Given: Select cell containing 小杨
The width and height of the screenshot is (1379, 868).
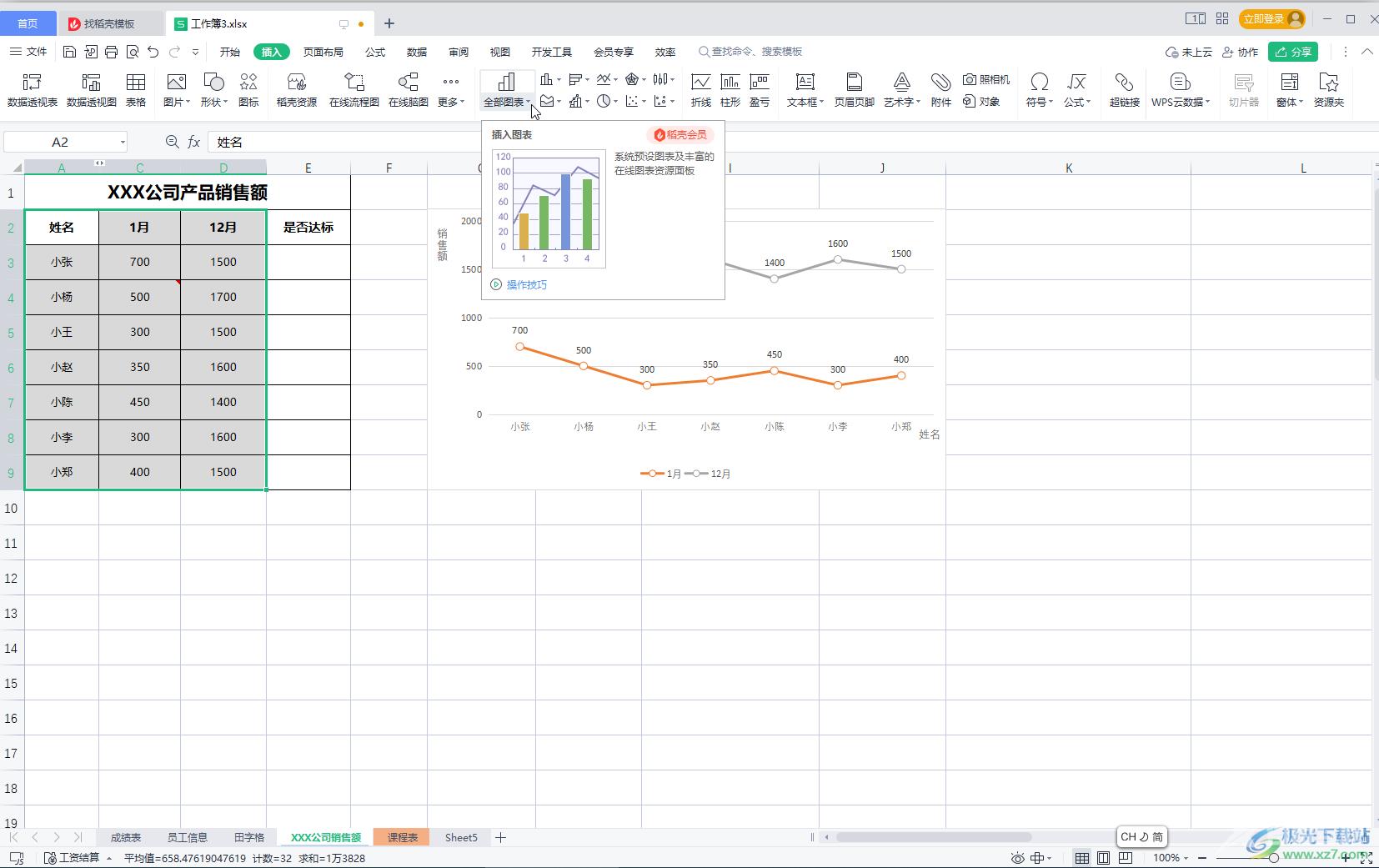Looking at the screenshot, I should coord(62,297).
